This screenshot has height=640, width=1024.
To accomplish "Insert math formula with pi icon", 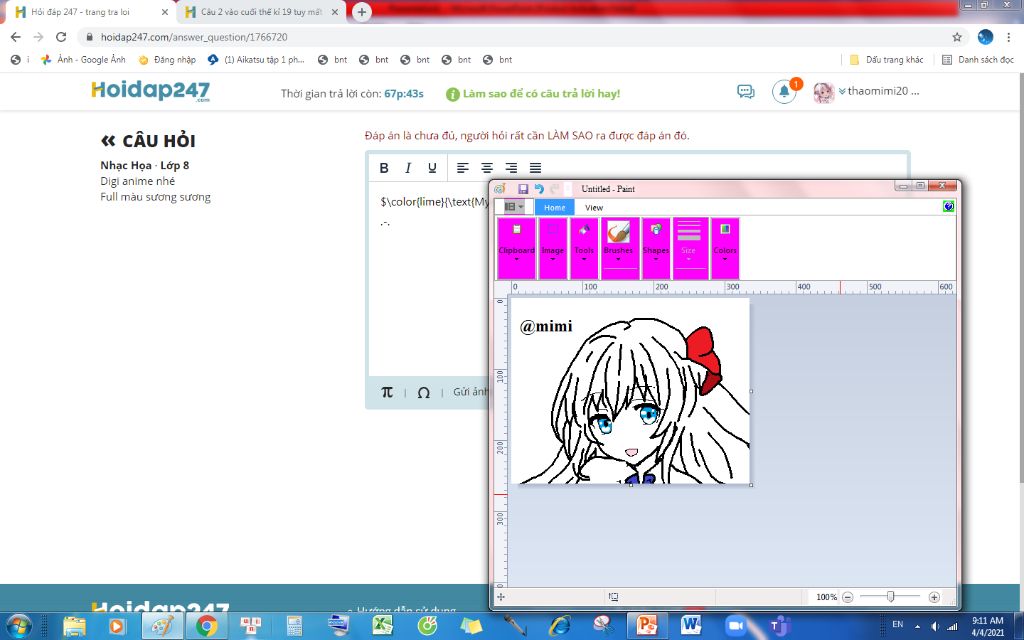I will [x=387, y=392].
